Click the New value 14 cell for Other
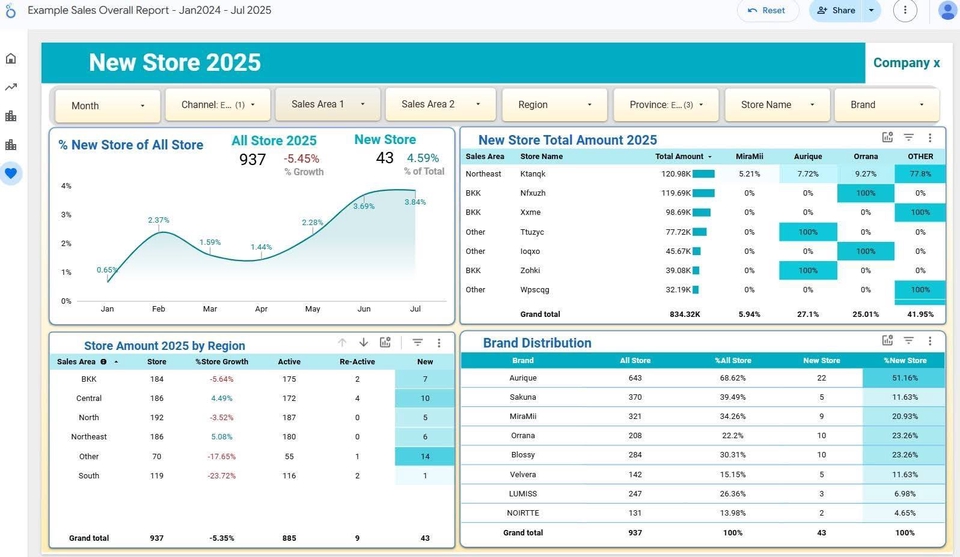This screenshot has height=557, width=960. (425, 457)
